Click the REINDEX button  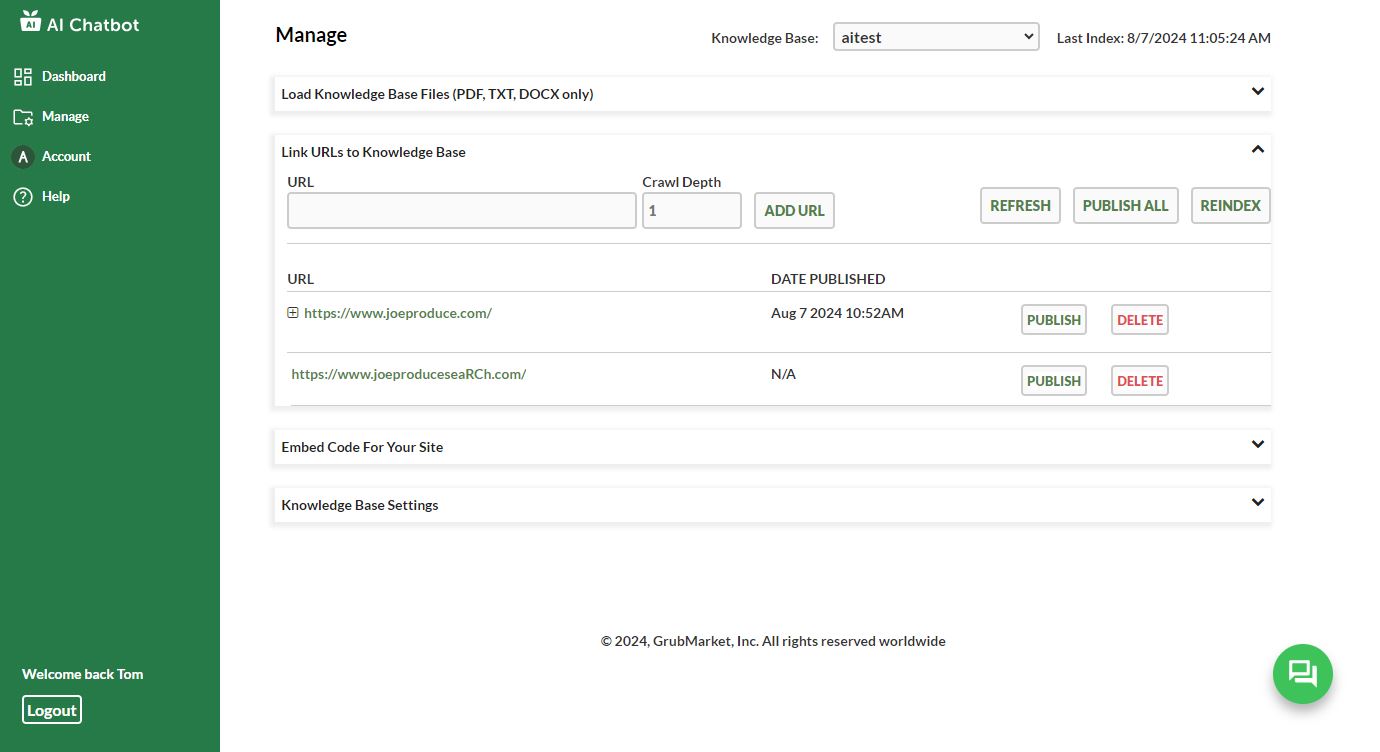[x=1230, y=206]
